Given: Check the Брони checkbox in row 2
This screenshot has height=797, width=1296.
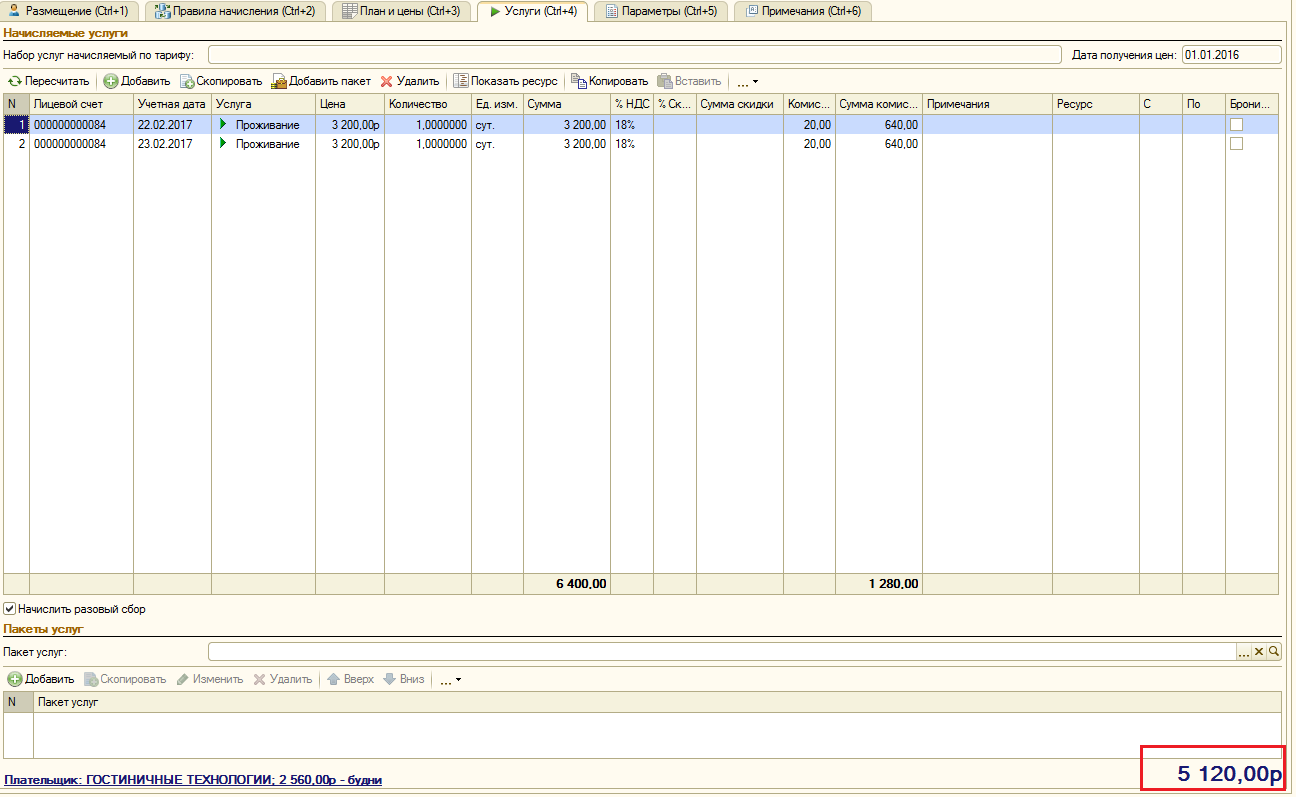Looking at the screenshot, I should point(1237,144).
